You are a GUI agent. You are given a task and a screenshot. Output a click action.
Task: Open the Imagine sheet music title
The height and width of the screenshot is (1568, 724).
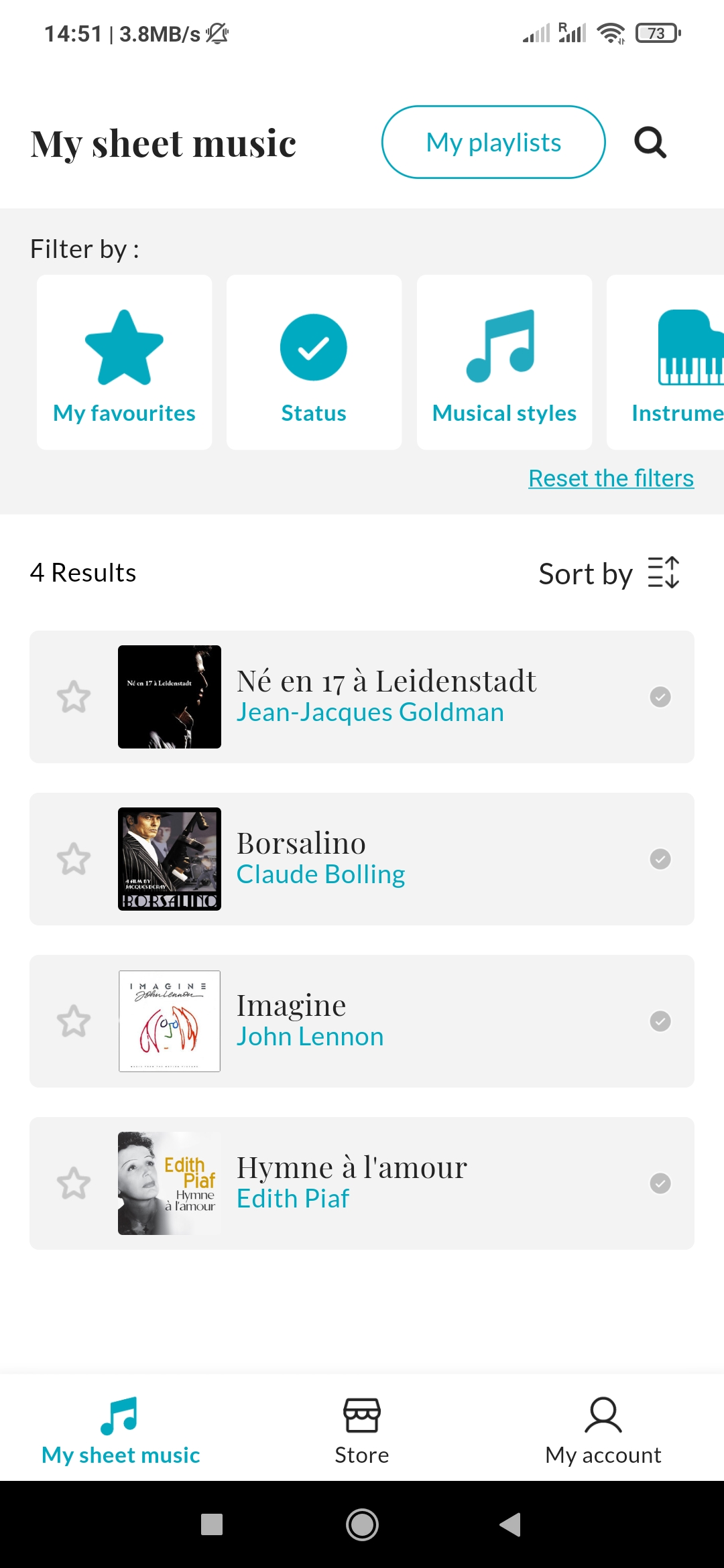[292, 1005]
